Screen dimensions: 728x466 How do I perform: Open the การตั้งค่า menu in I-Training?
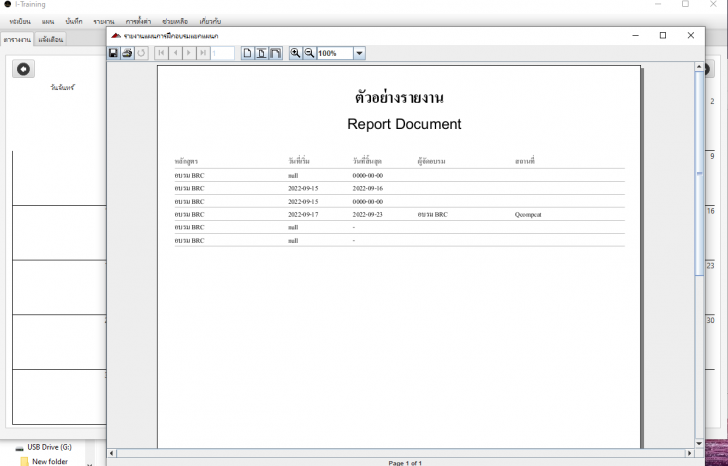pos(138,21)
